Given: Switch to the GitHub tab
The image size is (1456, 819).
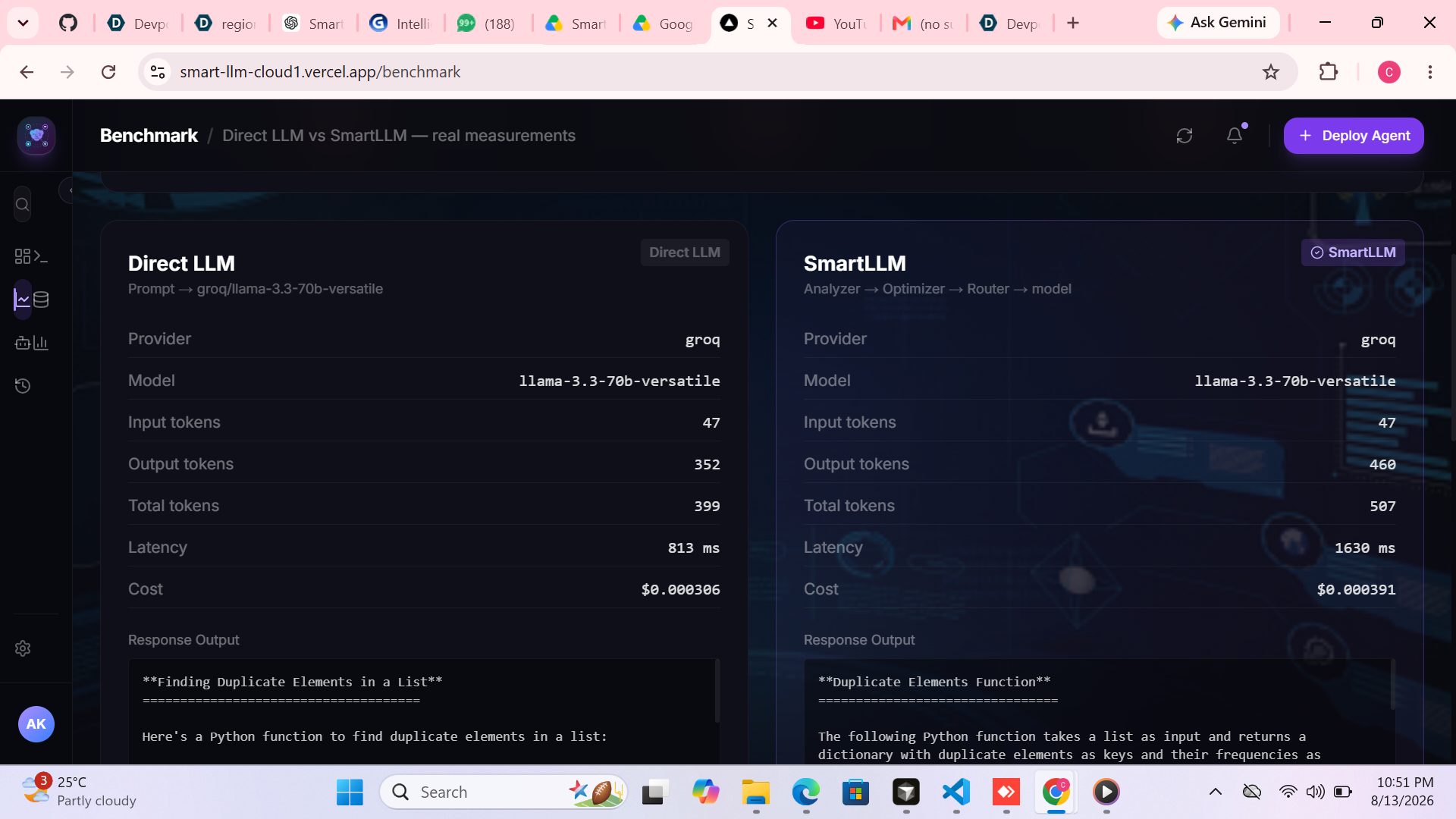Looking at the screenshot, I should 68,24.
